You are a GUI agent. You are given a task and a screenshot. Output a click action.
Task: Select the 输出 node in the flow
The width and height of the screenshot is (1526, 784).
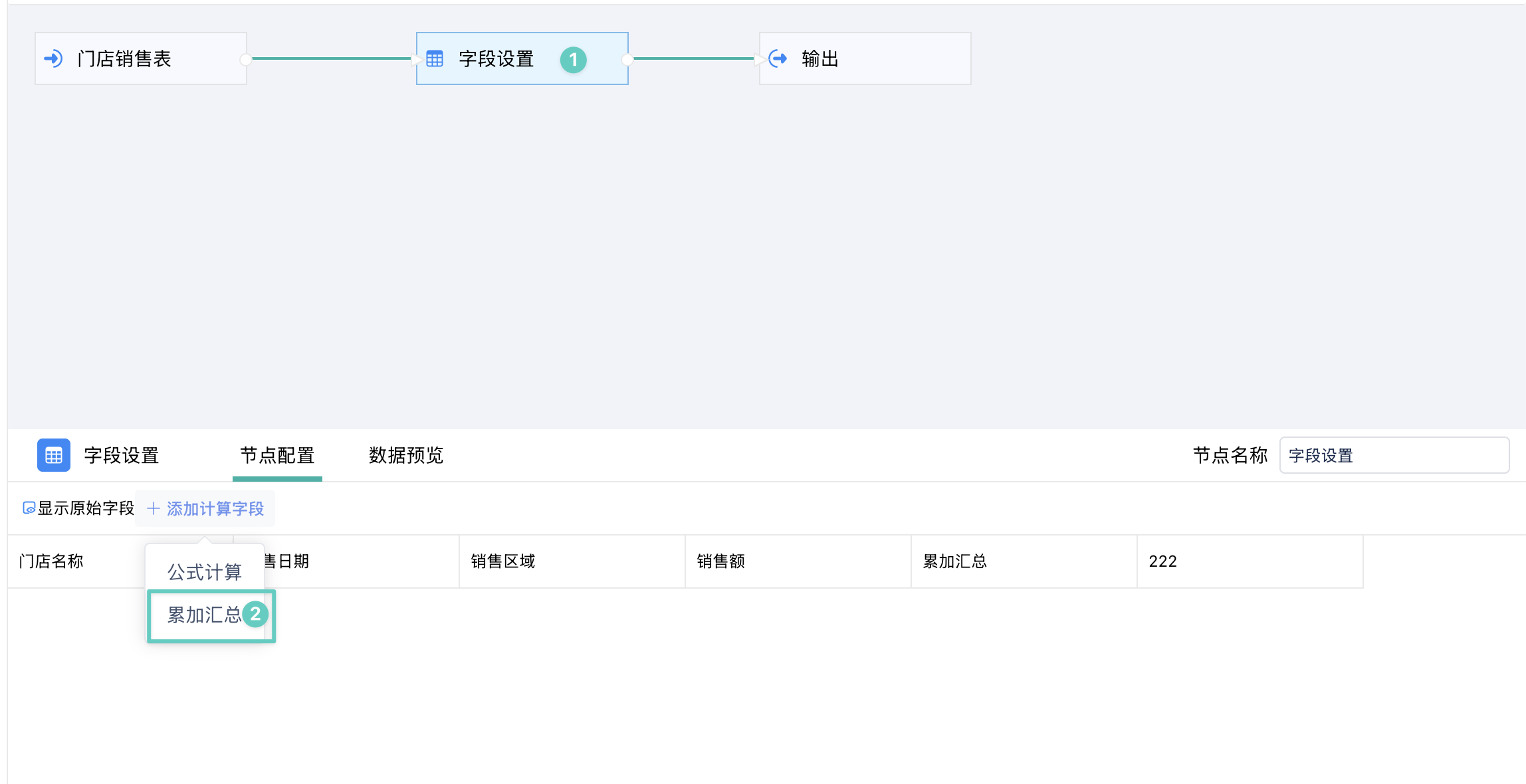(x=864, y=58)
